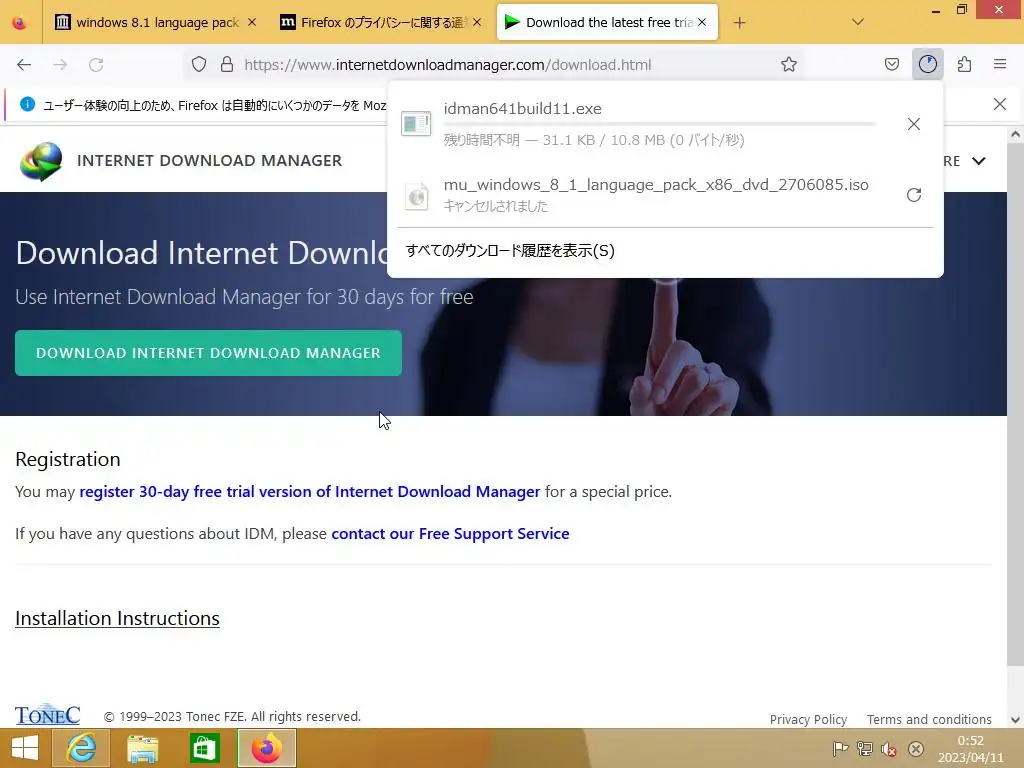Open the tracking protection shield icon
The image size is (1024, 768).
pyautogui.click(x=199, y=64)
